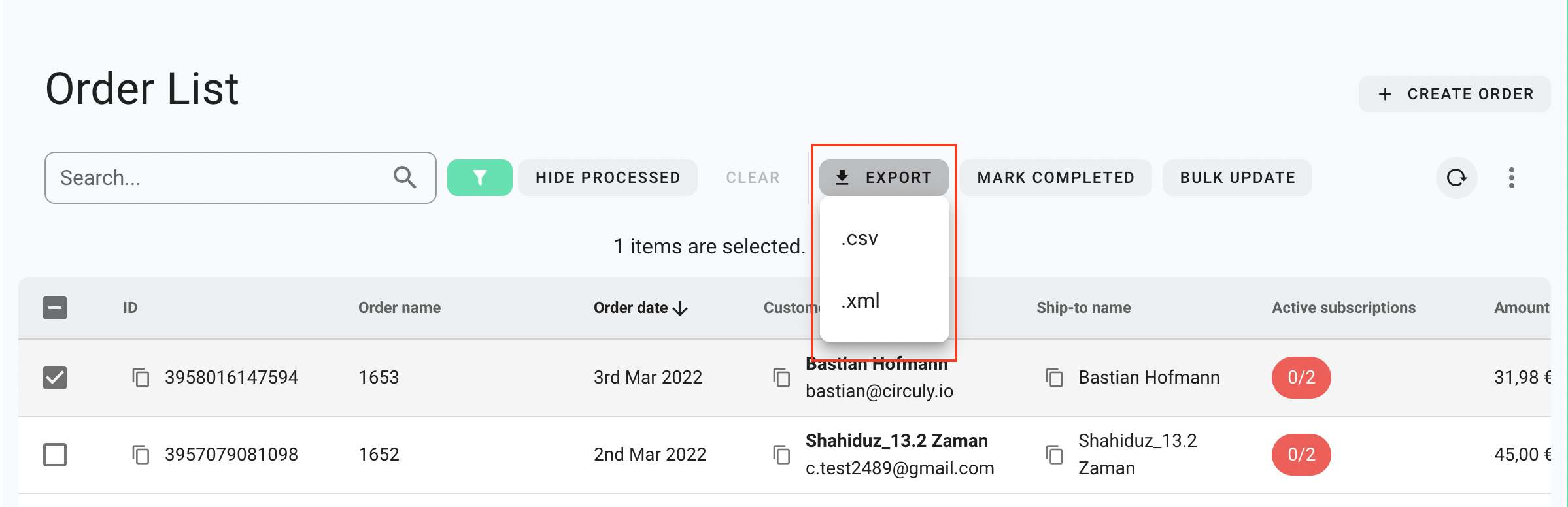Open the three-dot more options menu
This screenshot has height=507, width=1568.
point(1511,178)
